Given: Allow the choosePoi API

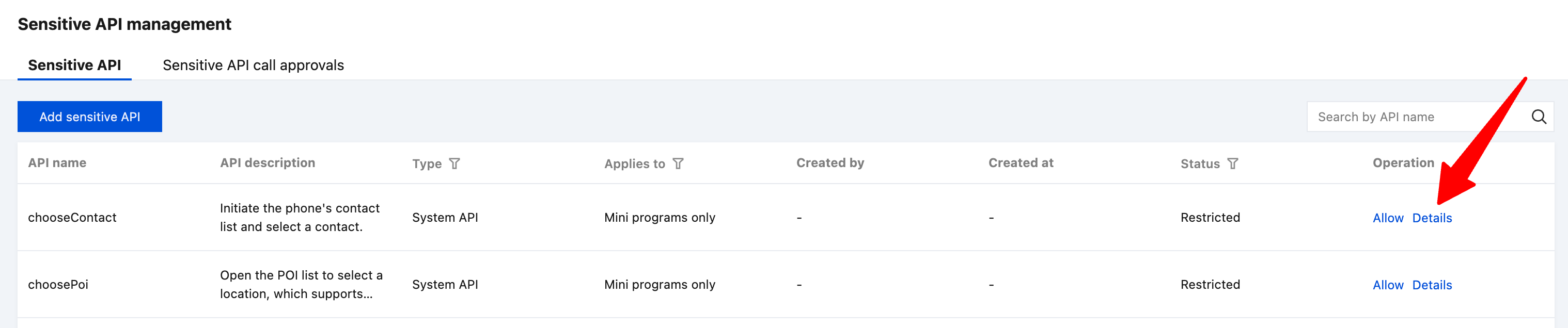Looking at the screenshot, I should click(1387, 285).
